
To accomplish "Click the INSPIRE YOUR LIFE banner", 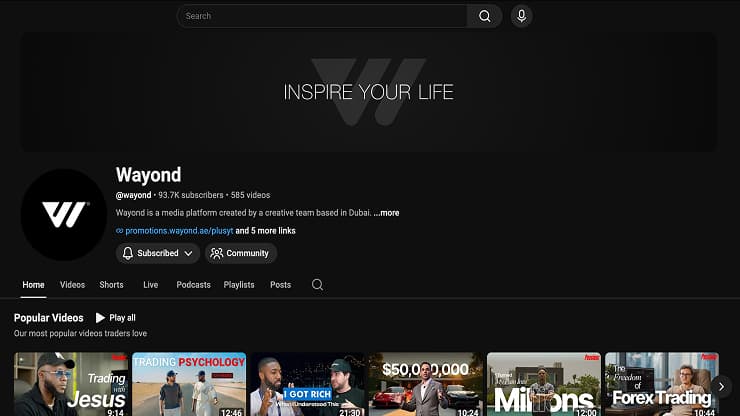I will click(x=368, y=92).
